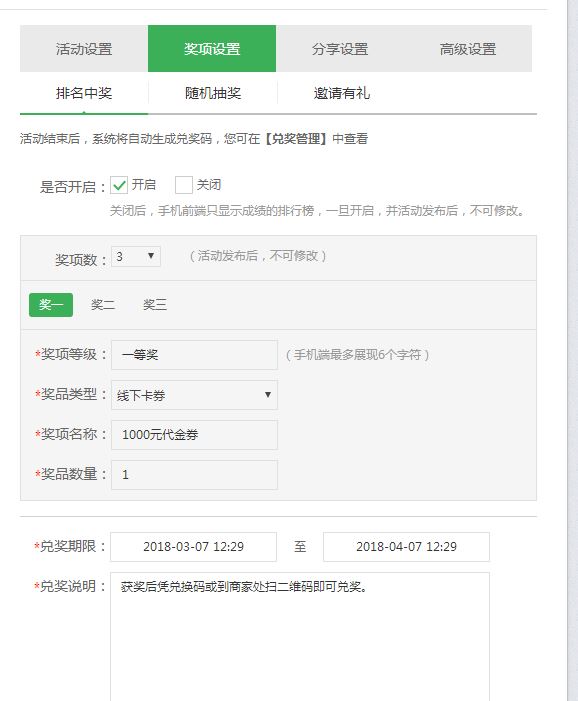Image resolution: width=578 pixels, height=701 pixels.
Task: Open the 奖项数 dropdown showing 3
Action: pos(136,257)
